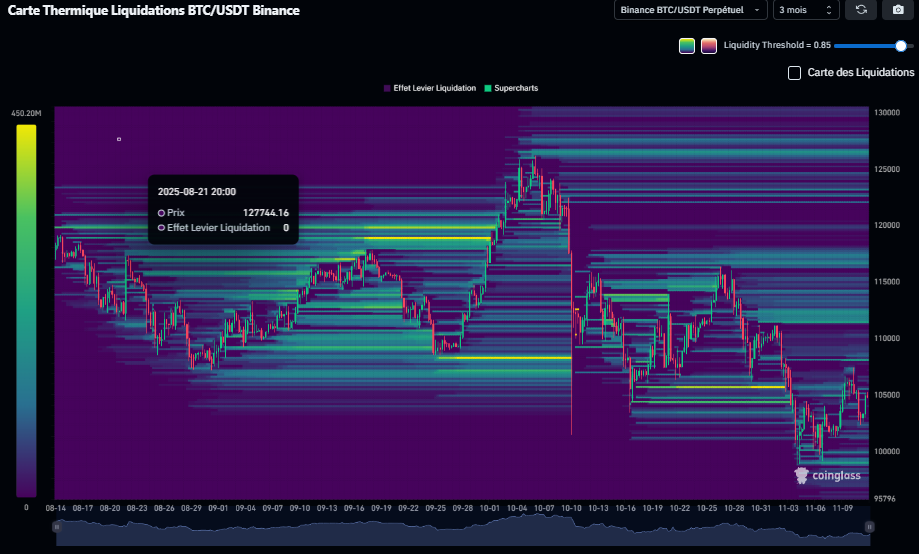Click the 100000 price axis label
This screenshot has width=919, height=554.
click(x=887, y=451)
